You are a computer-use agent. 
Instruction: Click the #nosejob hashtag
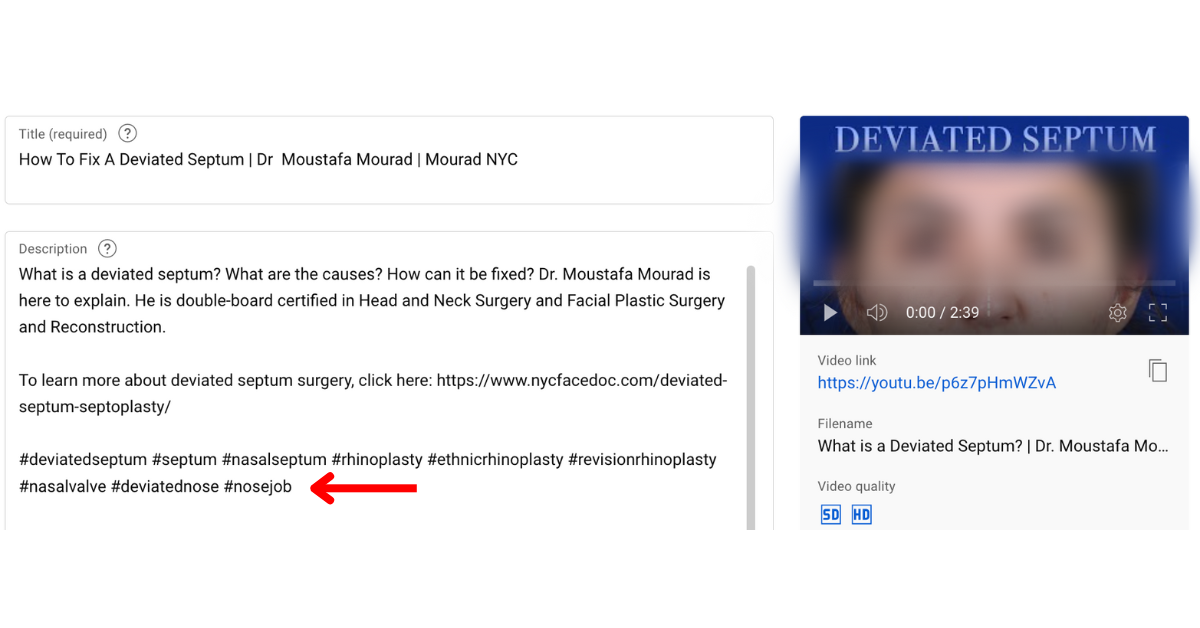[x=258, y=487]
